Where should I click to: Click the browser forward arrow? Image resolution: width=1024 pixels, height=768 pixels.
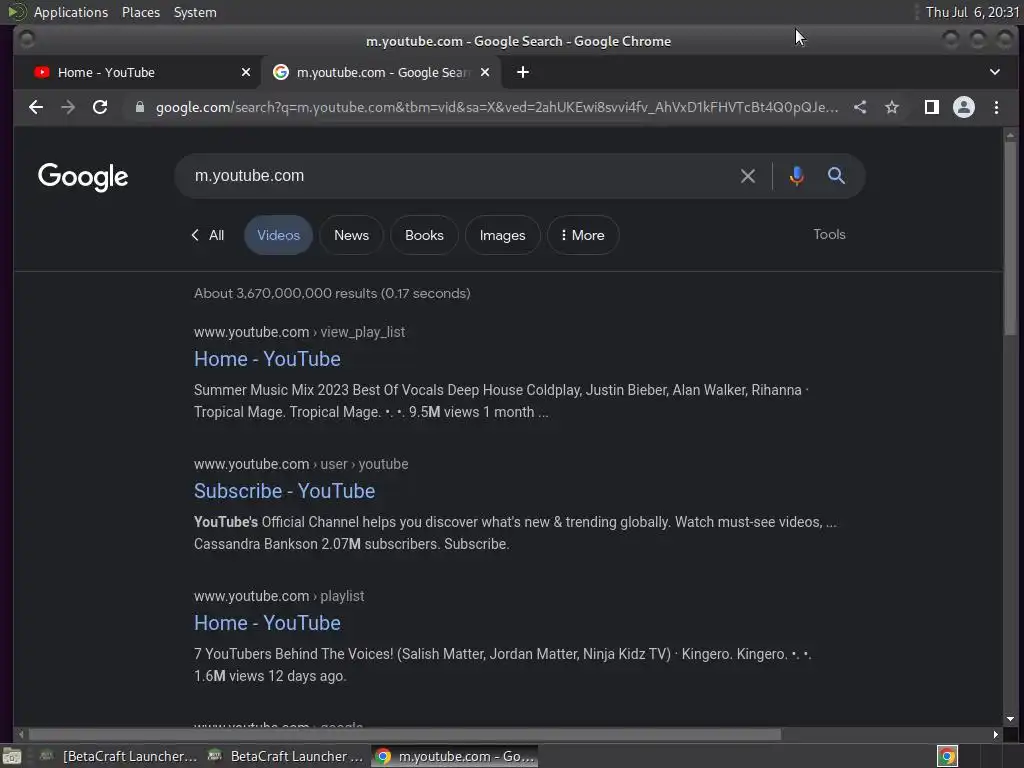[68, 107]
